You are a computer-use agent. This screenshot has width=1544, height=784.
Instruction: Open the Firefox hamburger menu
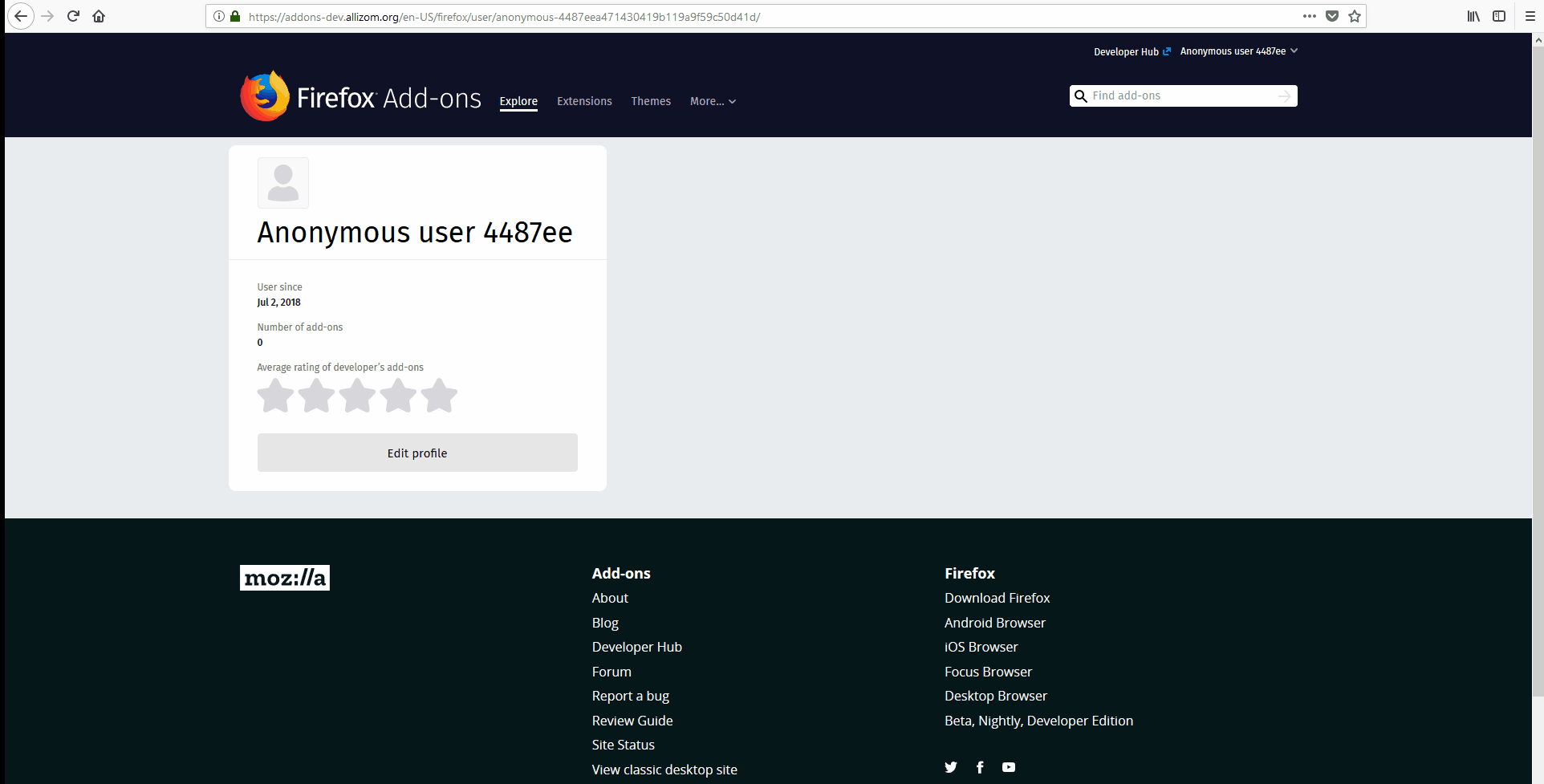(1530, 16)
